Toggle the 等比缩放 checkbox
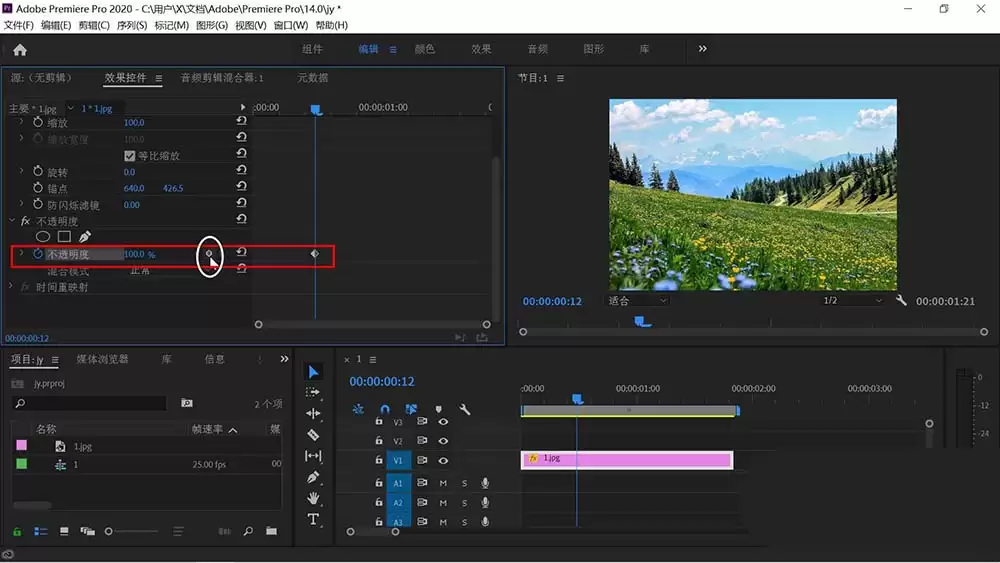 (x=129, y=156)
